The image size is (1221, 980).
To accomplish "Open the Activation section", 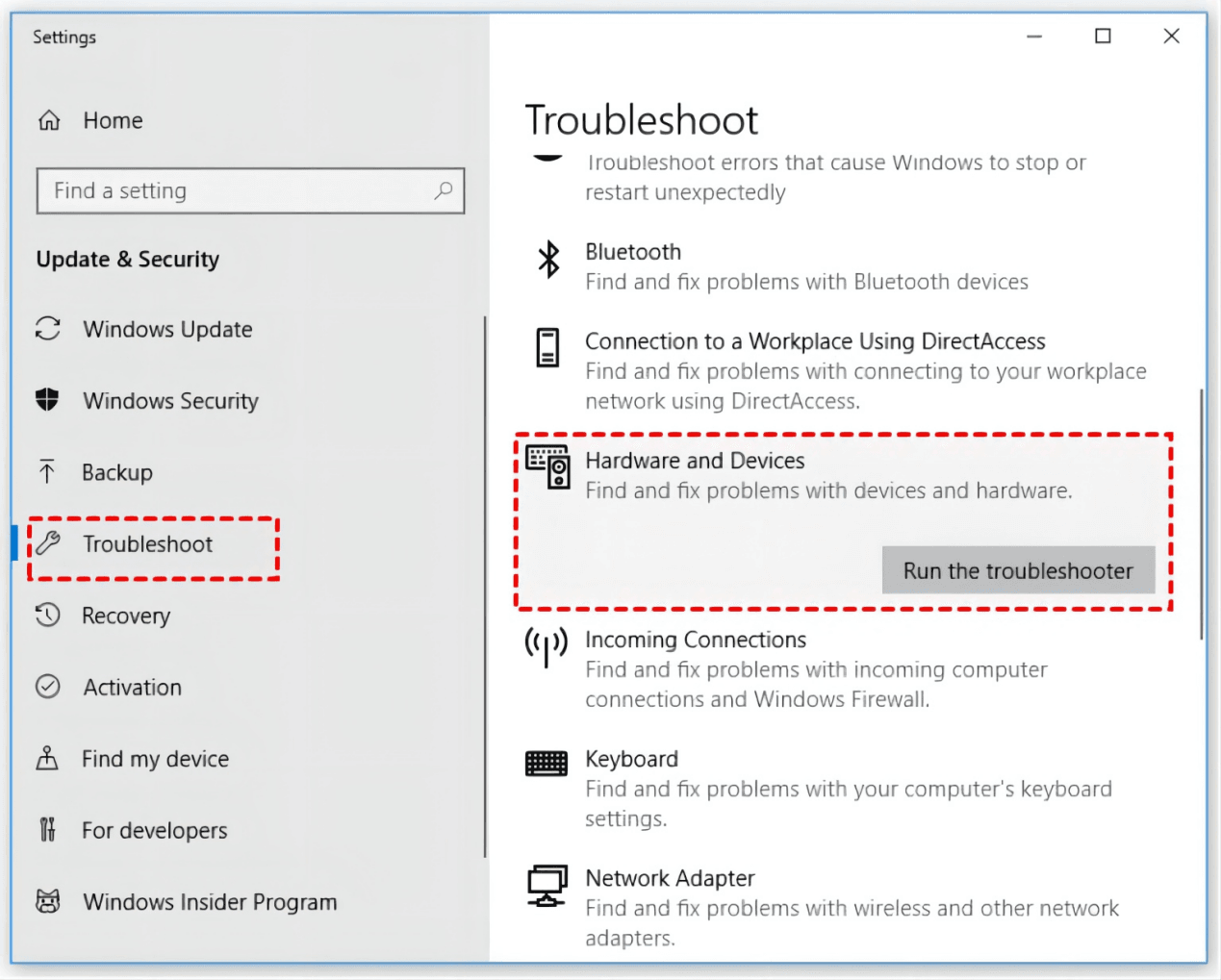I will click(132, 688).
